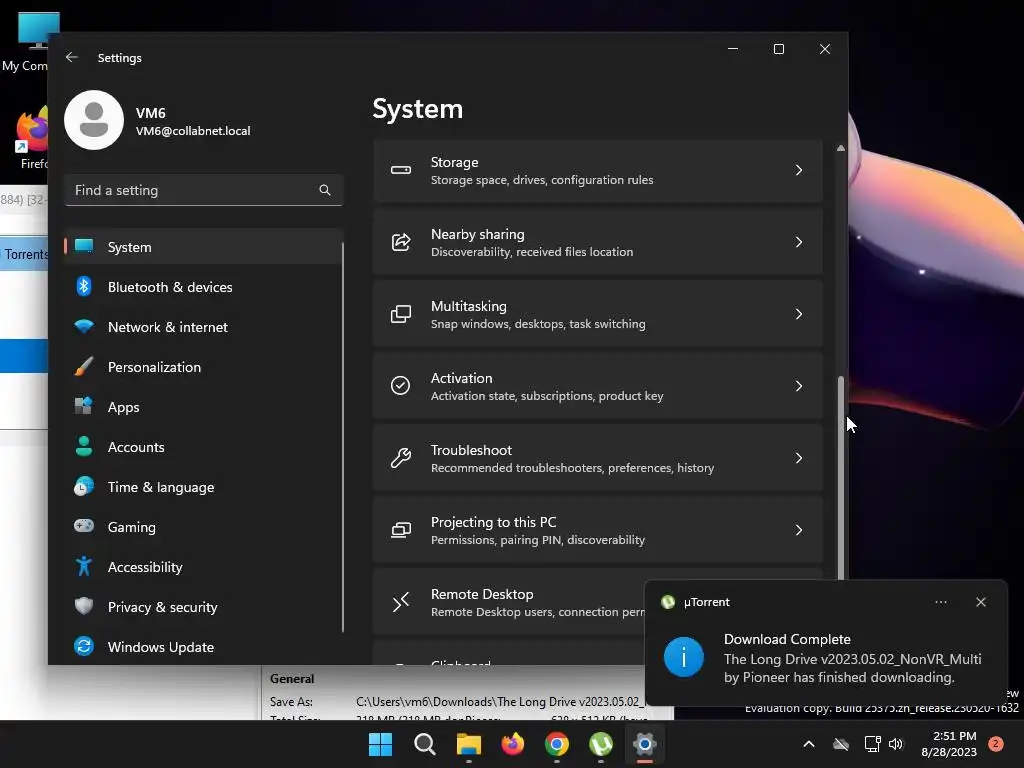The image size is (1024, 768).
Task: Expand Activation chevron
Action: click(x=799, y=386)
